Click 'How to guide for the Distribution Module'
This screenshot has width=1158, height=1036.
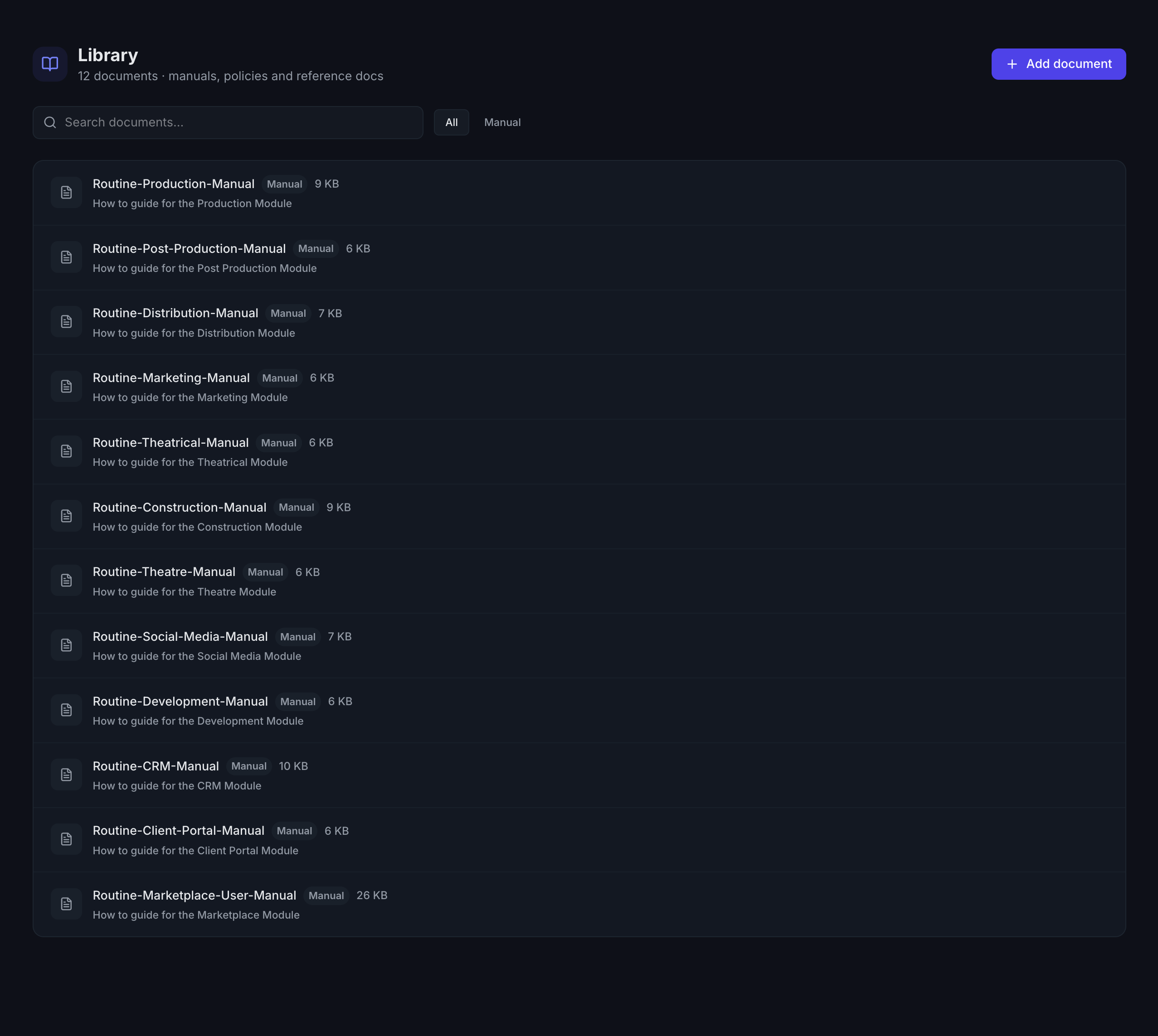point(194,334)
